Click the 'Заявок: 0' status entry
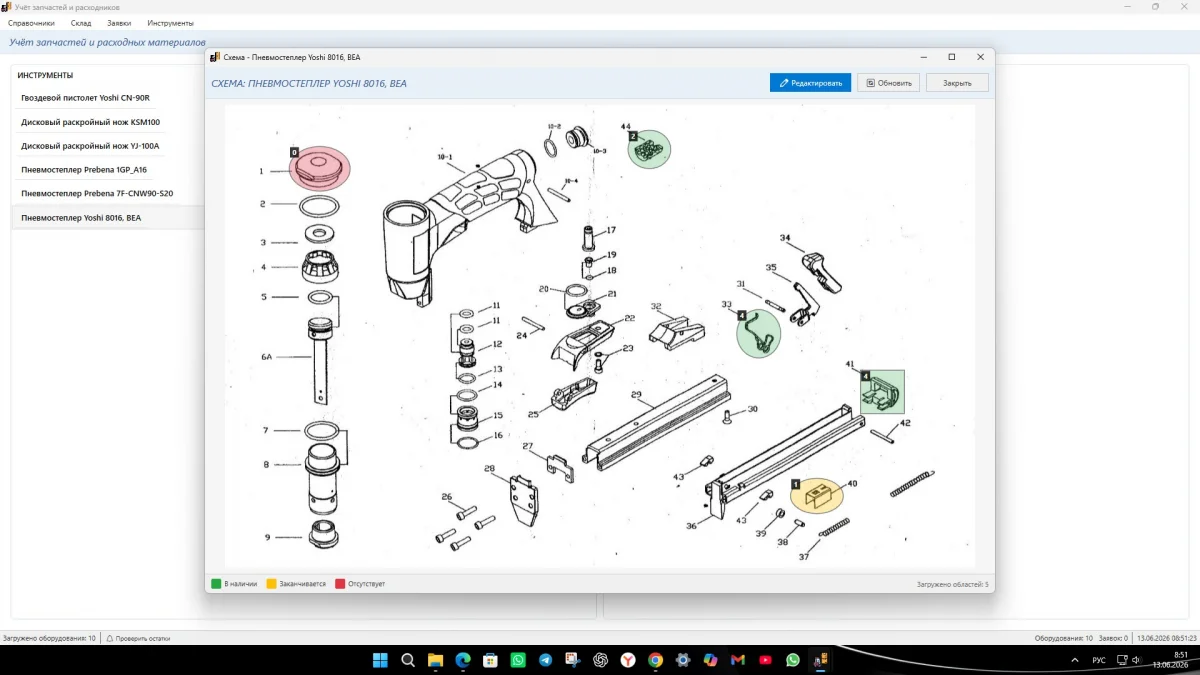 [1114, 638]
